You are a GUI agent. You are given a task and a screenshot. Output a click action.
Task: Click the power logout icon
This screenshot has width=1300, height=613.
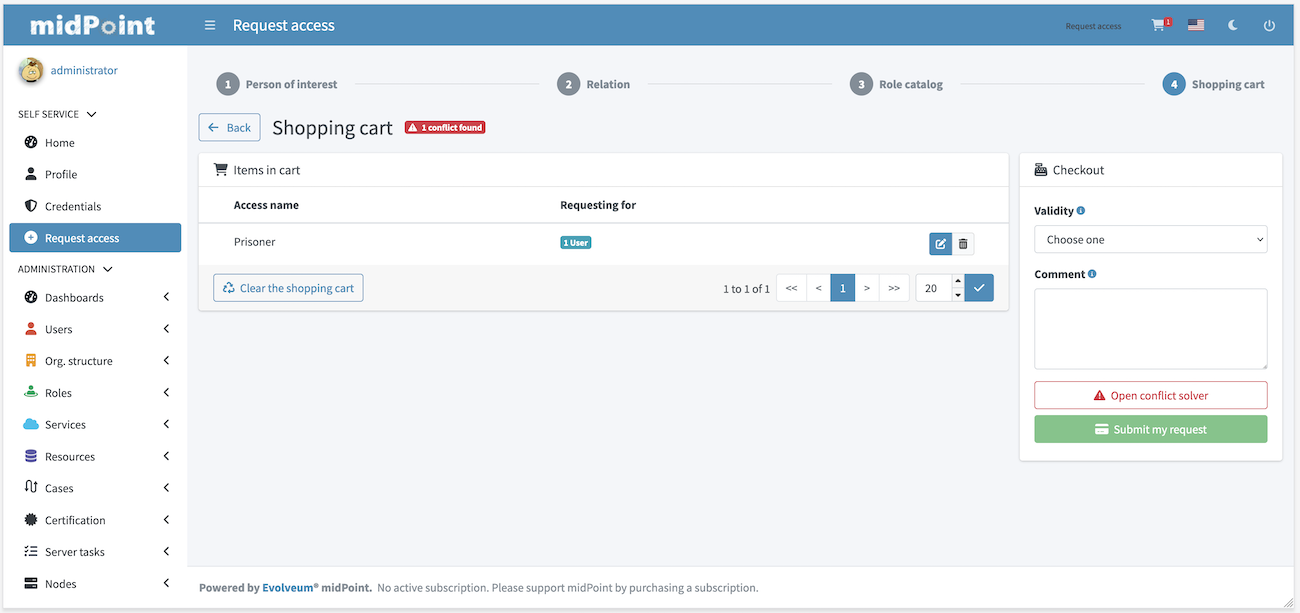pyautogui.click(x=1269, y=25)
